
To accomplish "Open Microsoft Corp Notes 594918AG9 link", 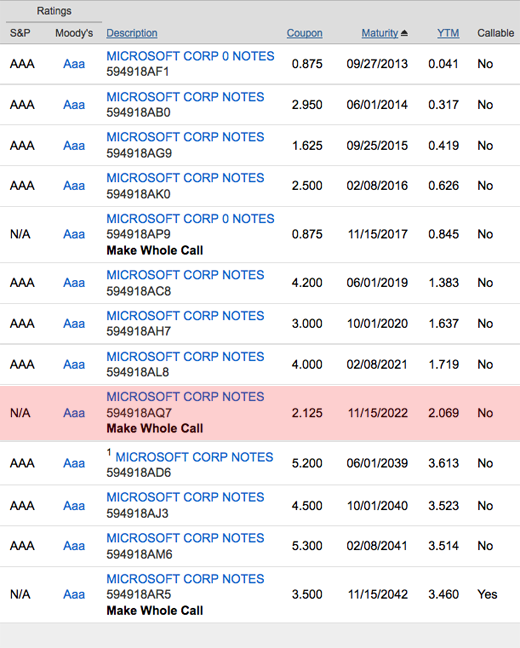I will pos(185,137).
